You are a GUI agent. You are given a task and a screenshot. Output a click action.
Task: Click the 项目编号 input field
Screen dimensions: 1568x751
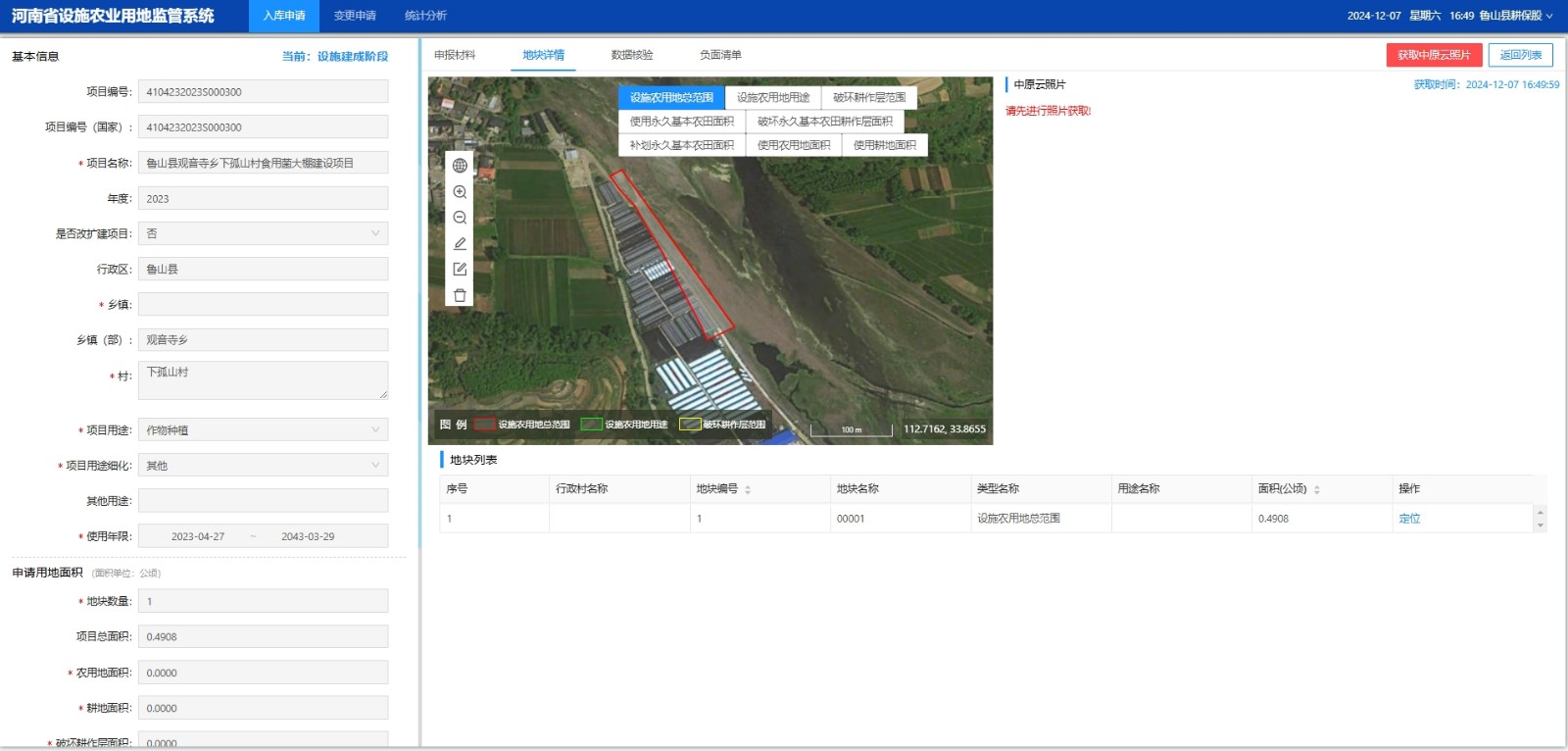pos(263,91)
